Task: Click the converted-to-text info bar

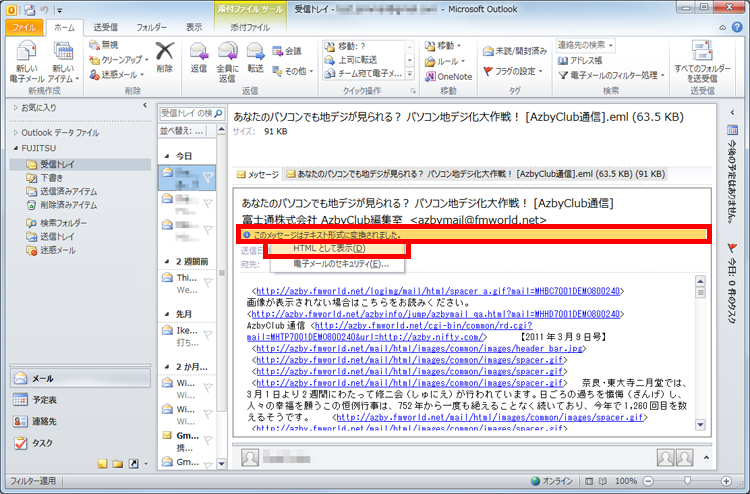Action: coord(474,235)
